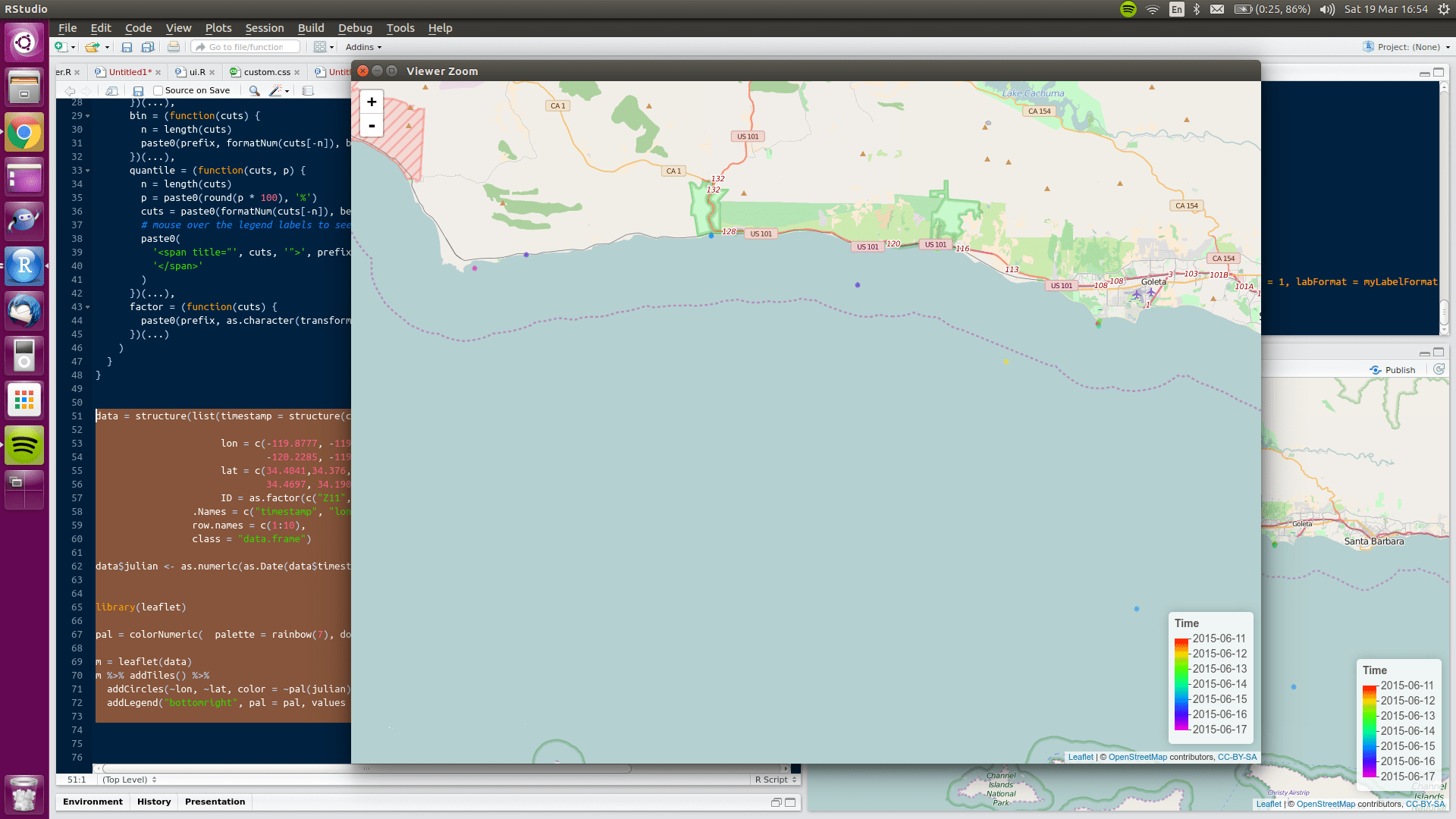This screenshot has height=819, width=1456.
Task: Open the Addins dropdown
Action: 363,47
